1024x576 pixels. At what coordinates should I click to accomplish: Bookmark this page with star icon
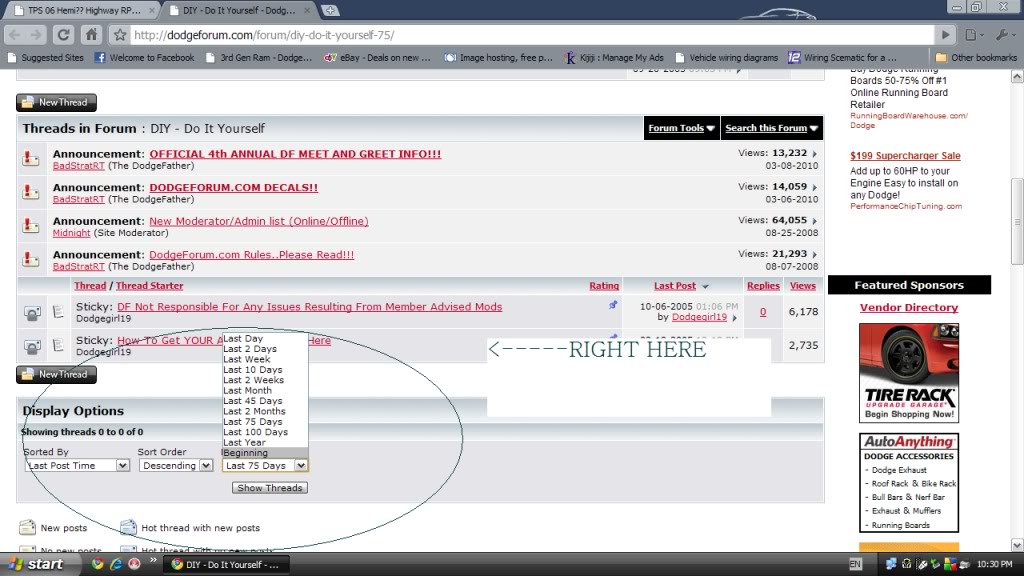click(x=120, y=35)
